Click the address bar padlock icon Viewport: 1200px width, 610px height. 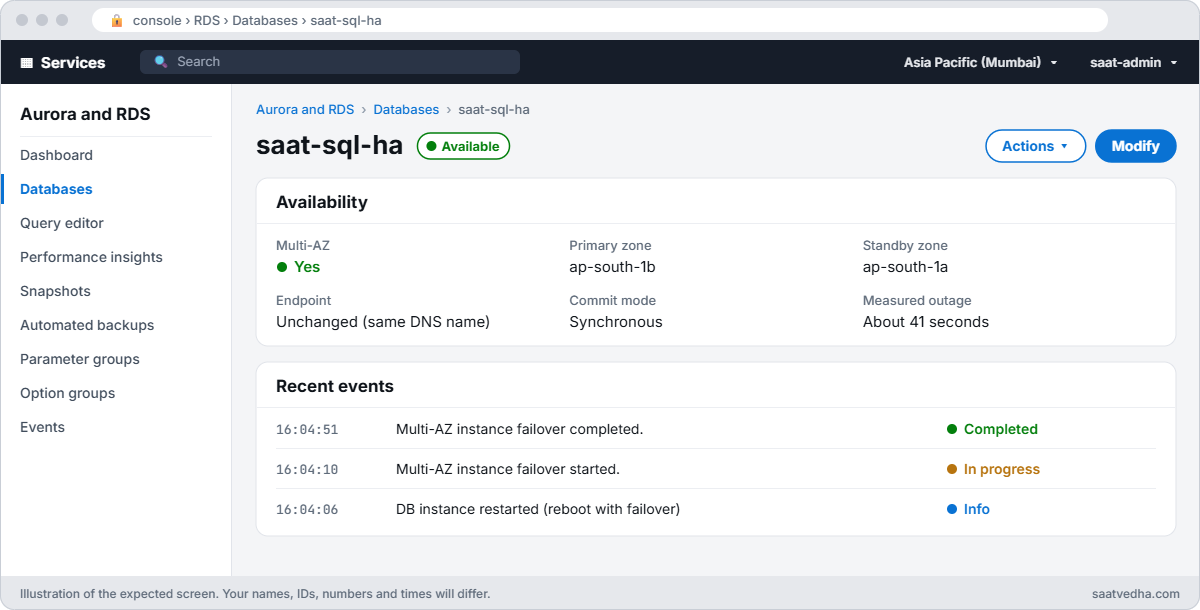[x=117, y=20]
